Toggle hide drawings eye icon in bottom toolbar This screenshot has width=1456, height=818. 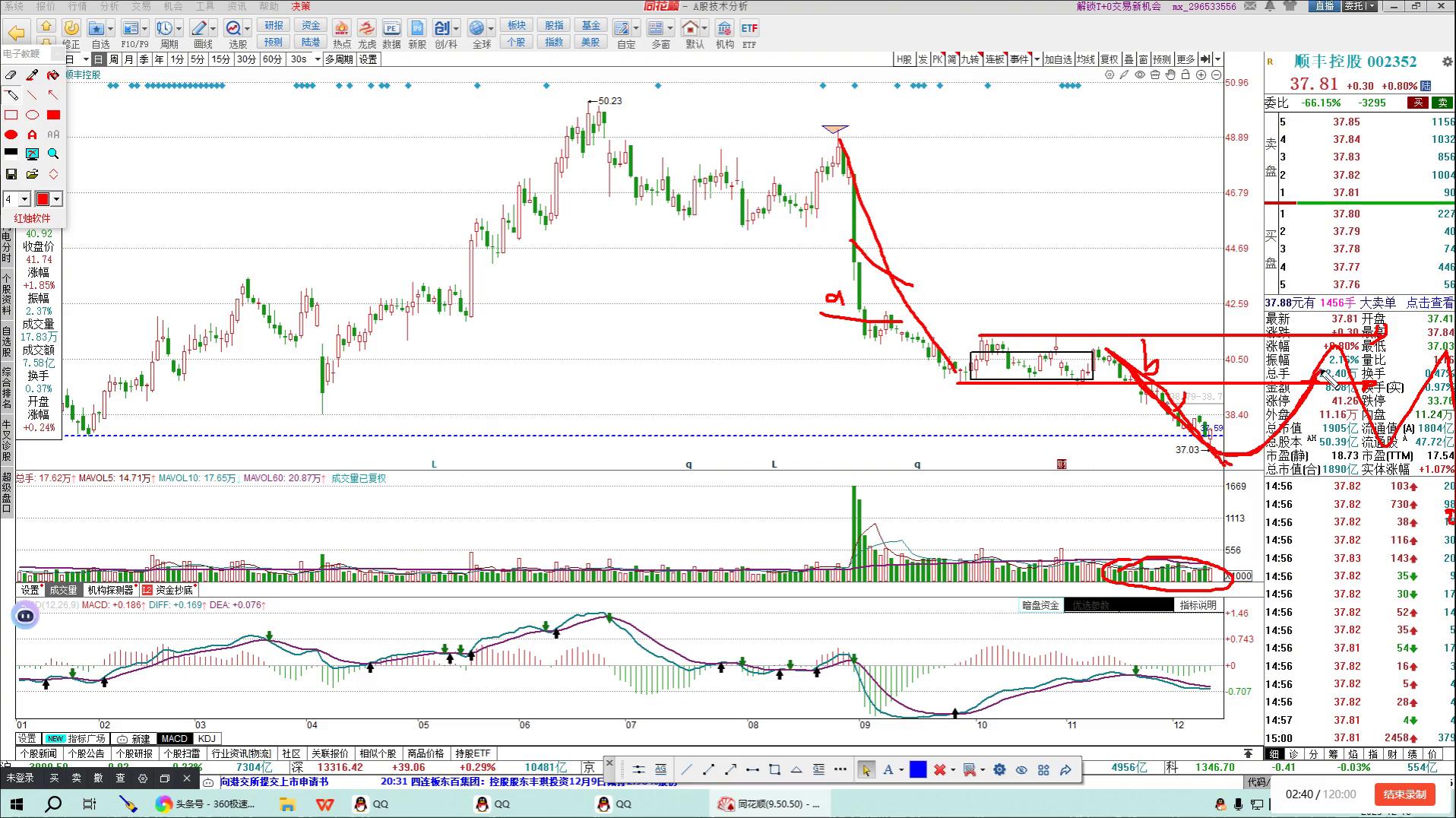tap(1021, 769)
